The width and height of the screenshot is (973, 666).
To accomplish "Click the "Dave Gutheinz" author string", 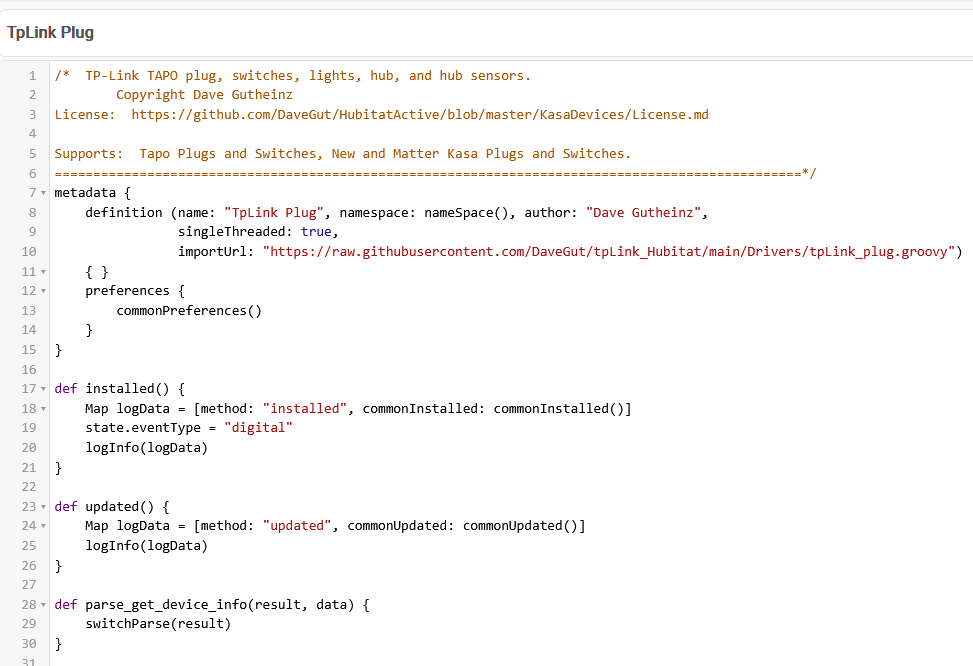I will coord(643,212).
